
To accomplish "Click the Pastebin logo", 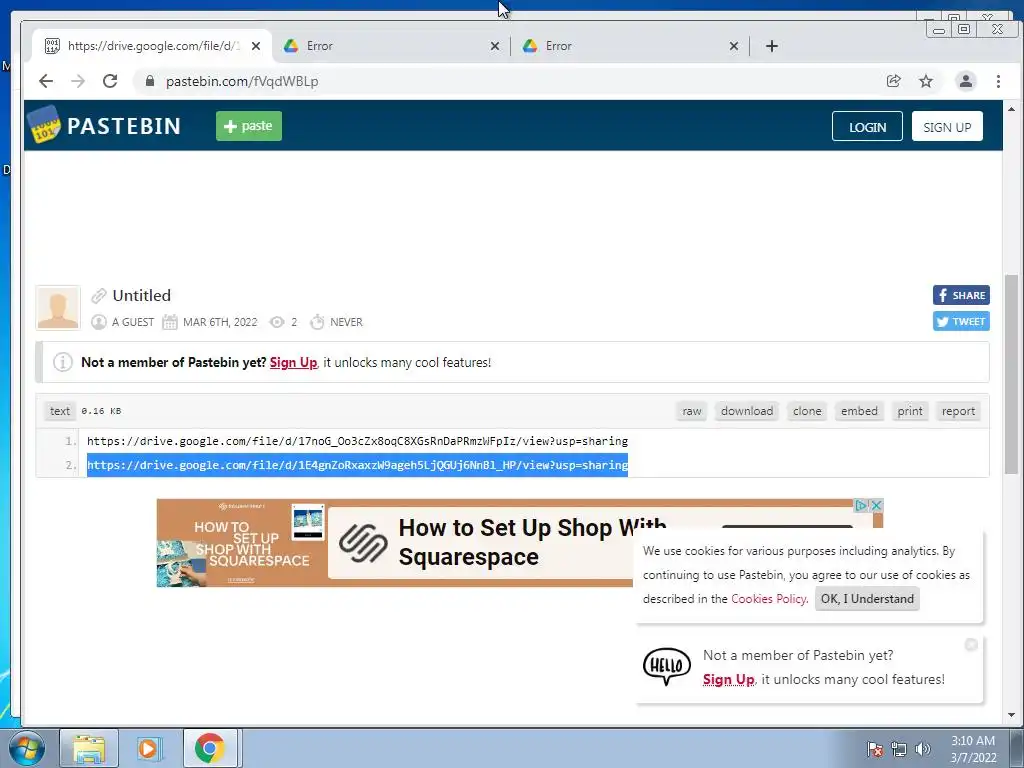I will (104, 125).
